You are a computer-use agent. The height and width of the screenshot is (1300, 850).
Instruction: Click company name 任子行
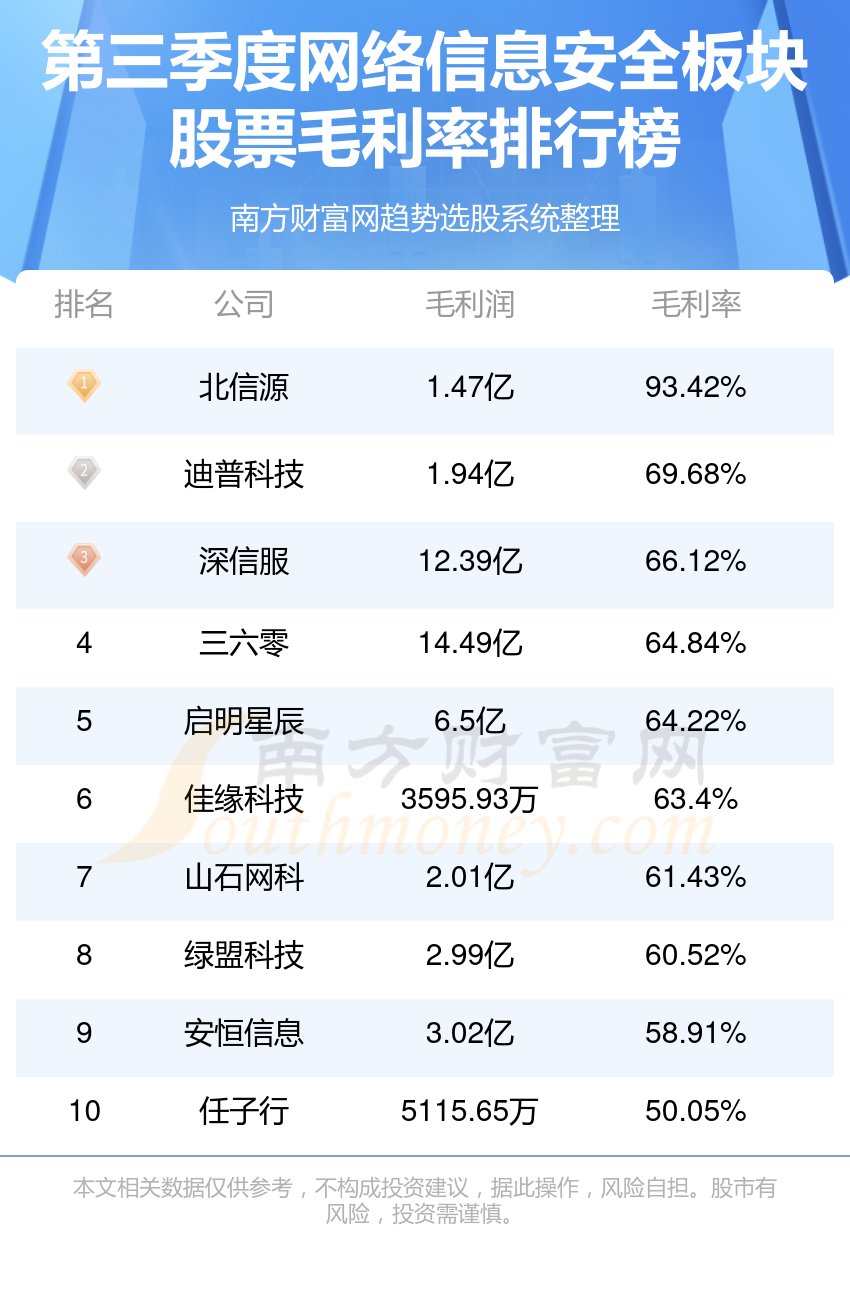click(244, 1111)
